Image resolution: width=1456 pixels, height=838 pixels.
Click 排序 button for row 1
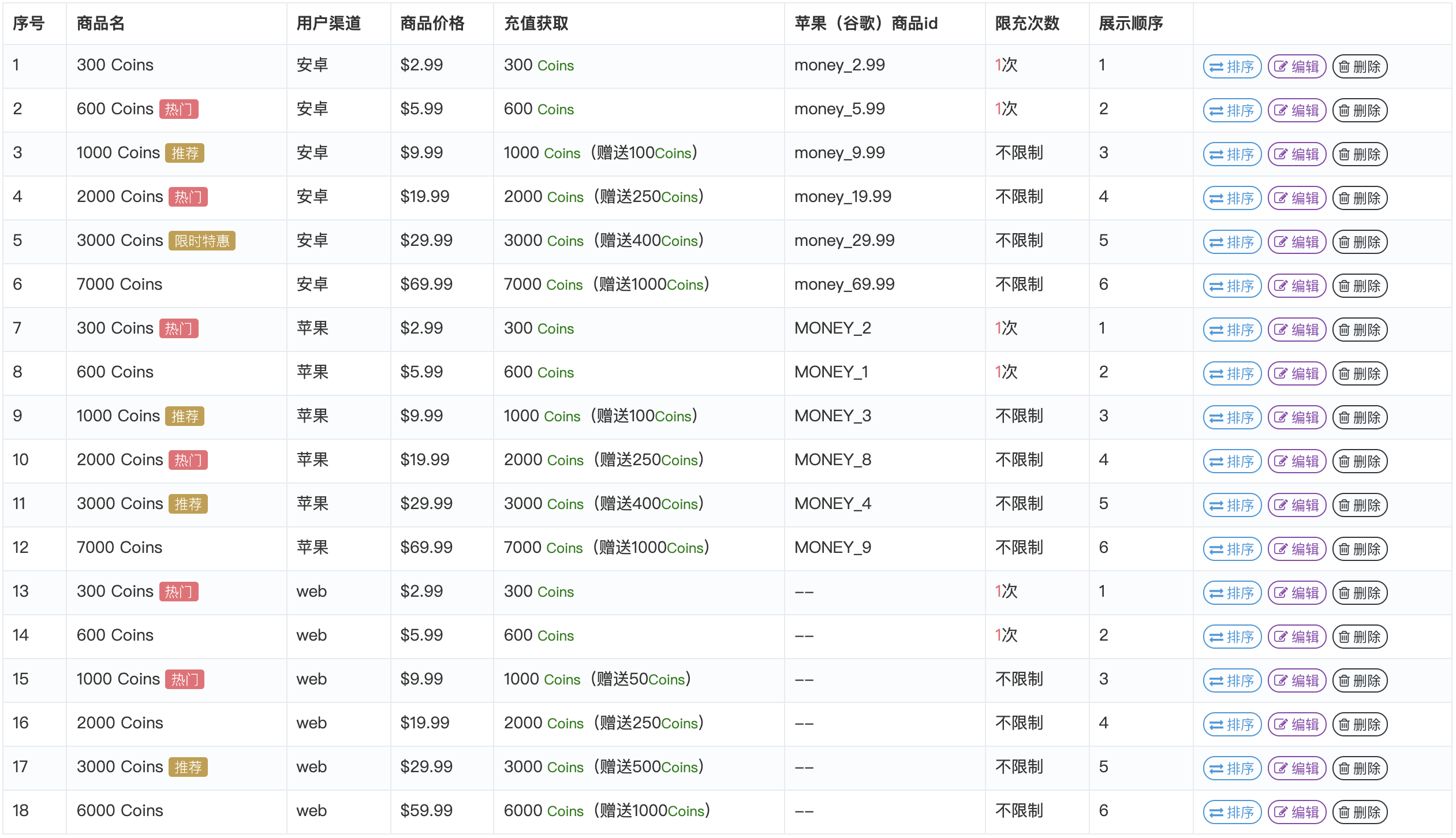(x=1231, y=66)
